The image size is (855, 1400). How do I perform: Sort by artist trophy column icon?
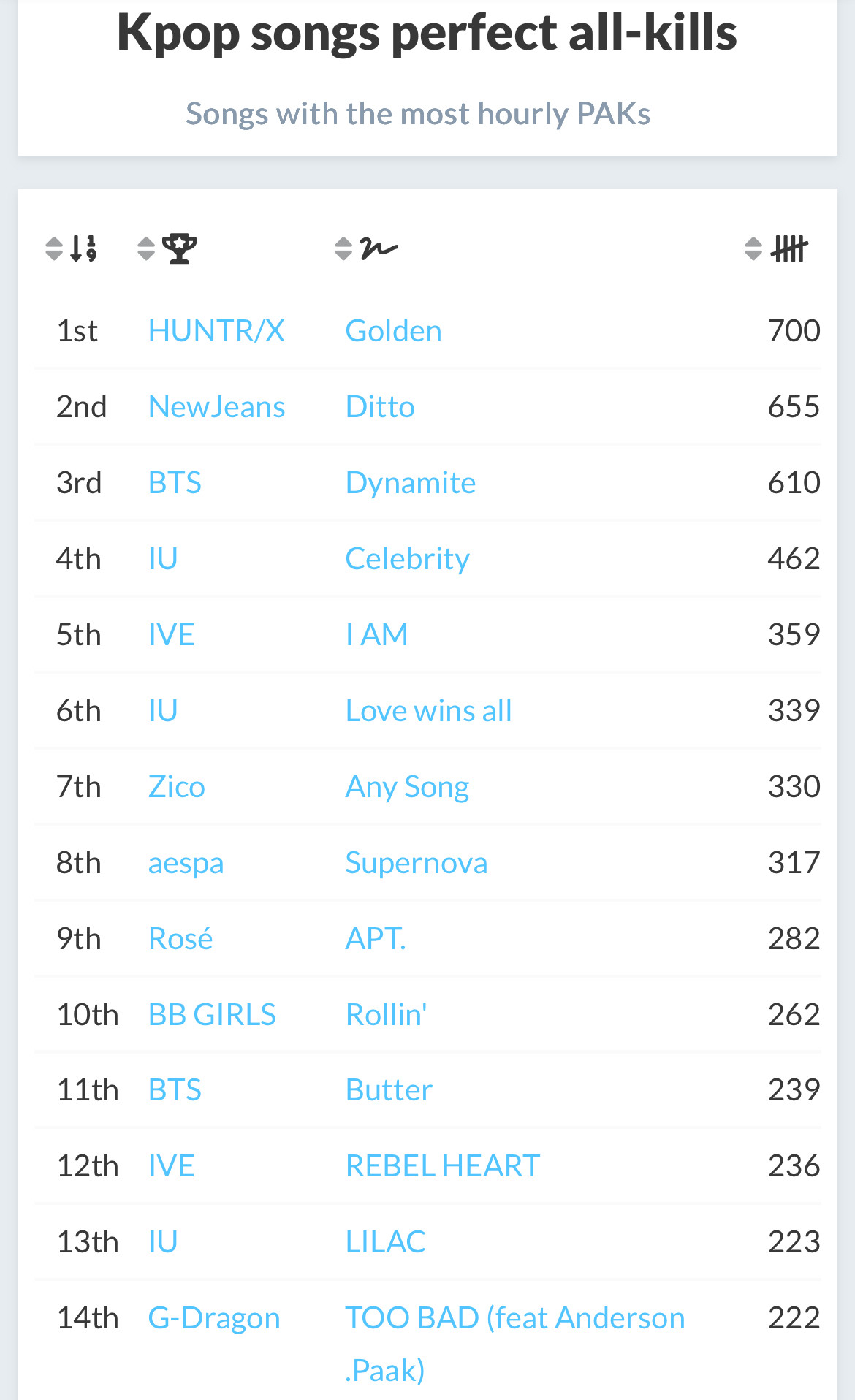tap(167, 248)
